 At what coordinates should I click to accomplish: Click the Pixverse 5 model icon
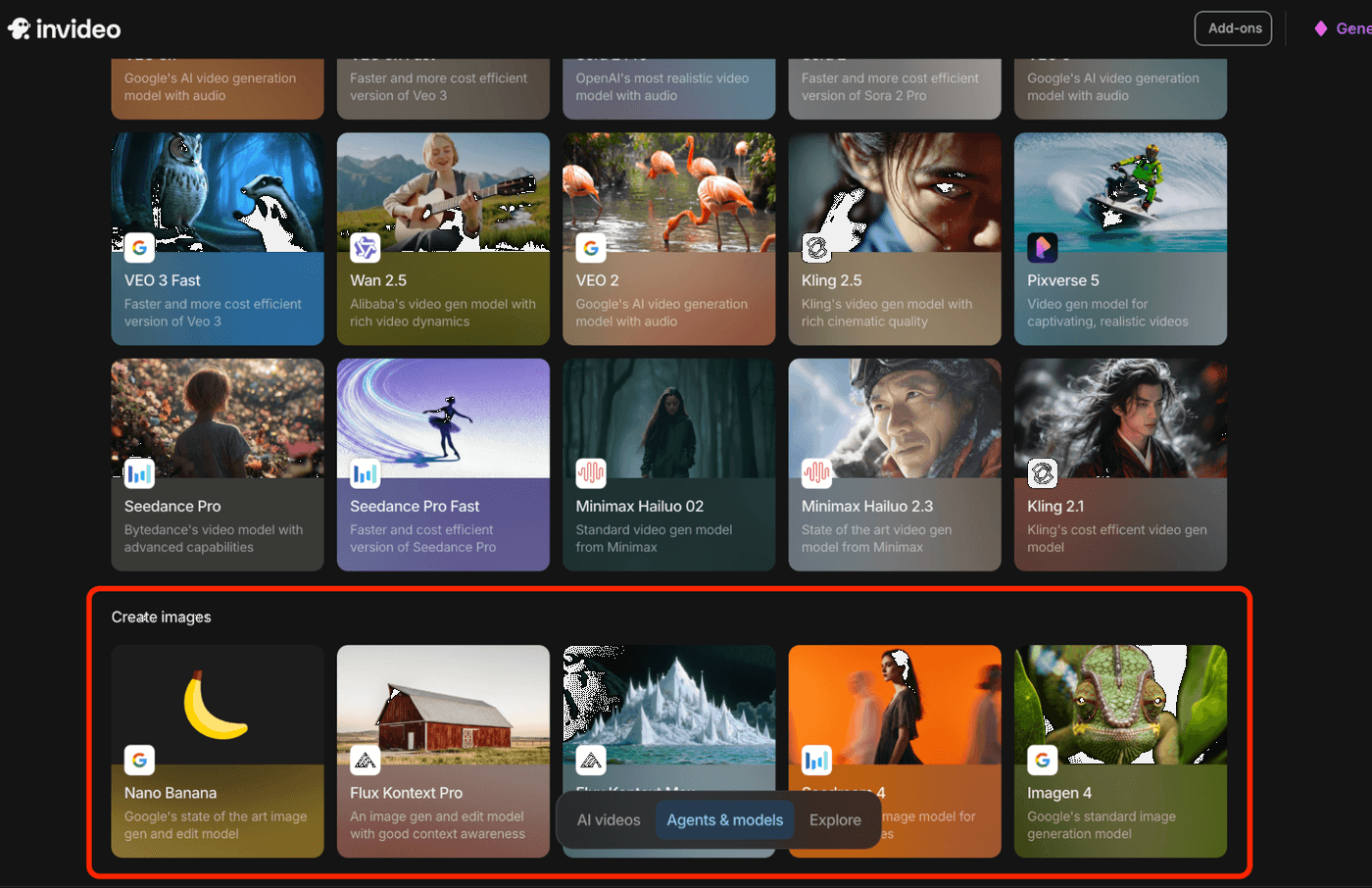pyautogui.click(x=1042, y=248)
